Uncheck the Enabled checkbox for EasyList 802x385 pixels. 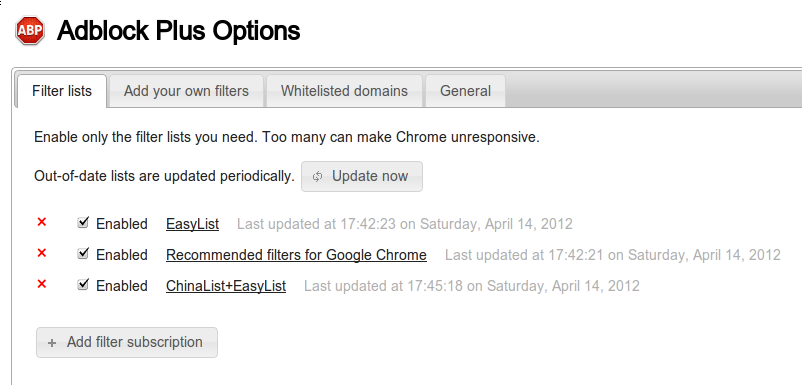pyautogui.click(x=83, y=222)
